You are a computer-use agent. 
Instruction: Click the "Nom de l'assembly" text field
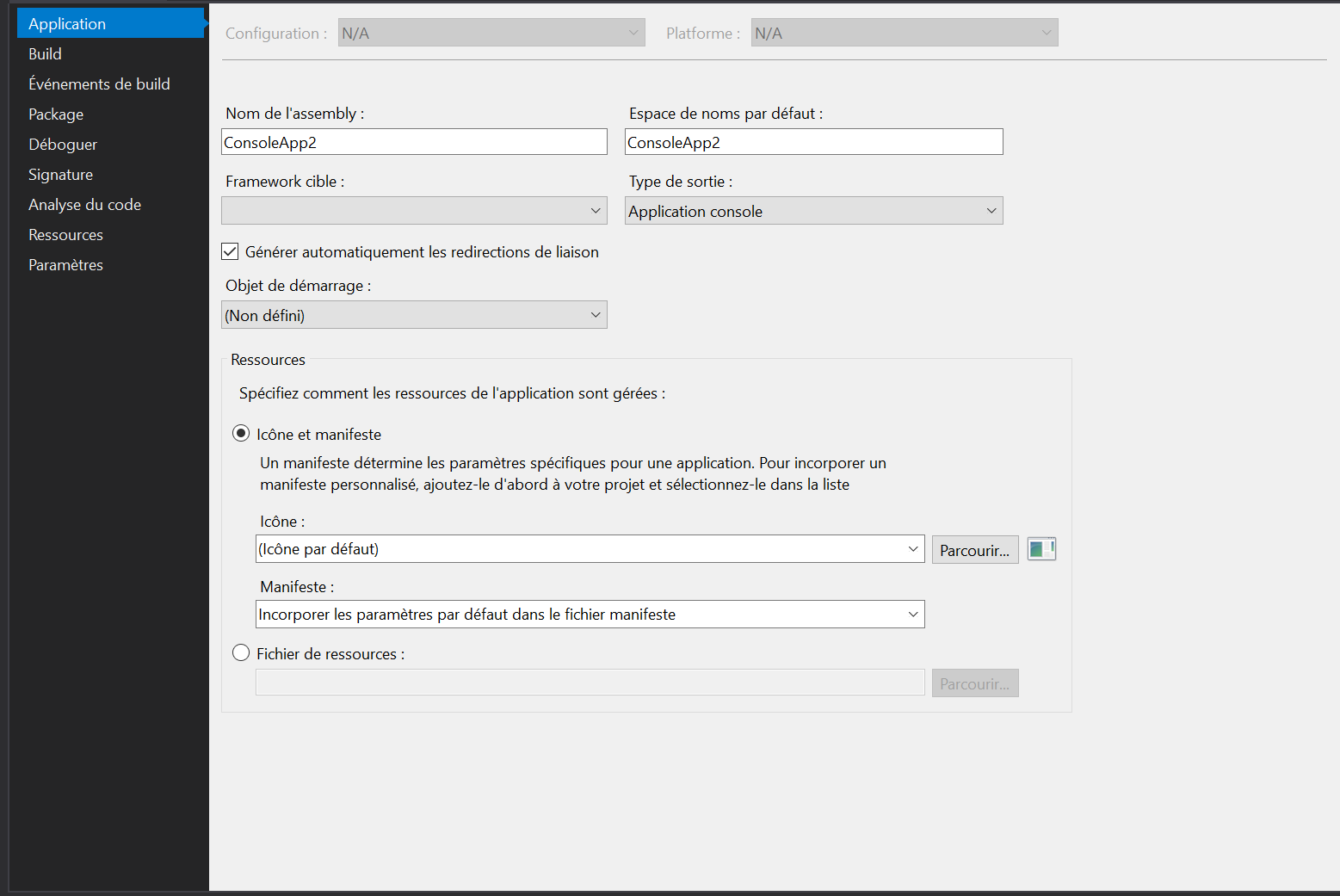[413, 141]
